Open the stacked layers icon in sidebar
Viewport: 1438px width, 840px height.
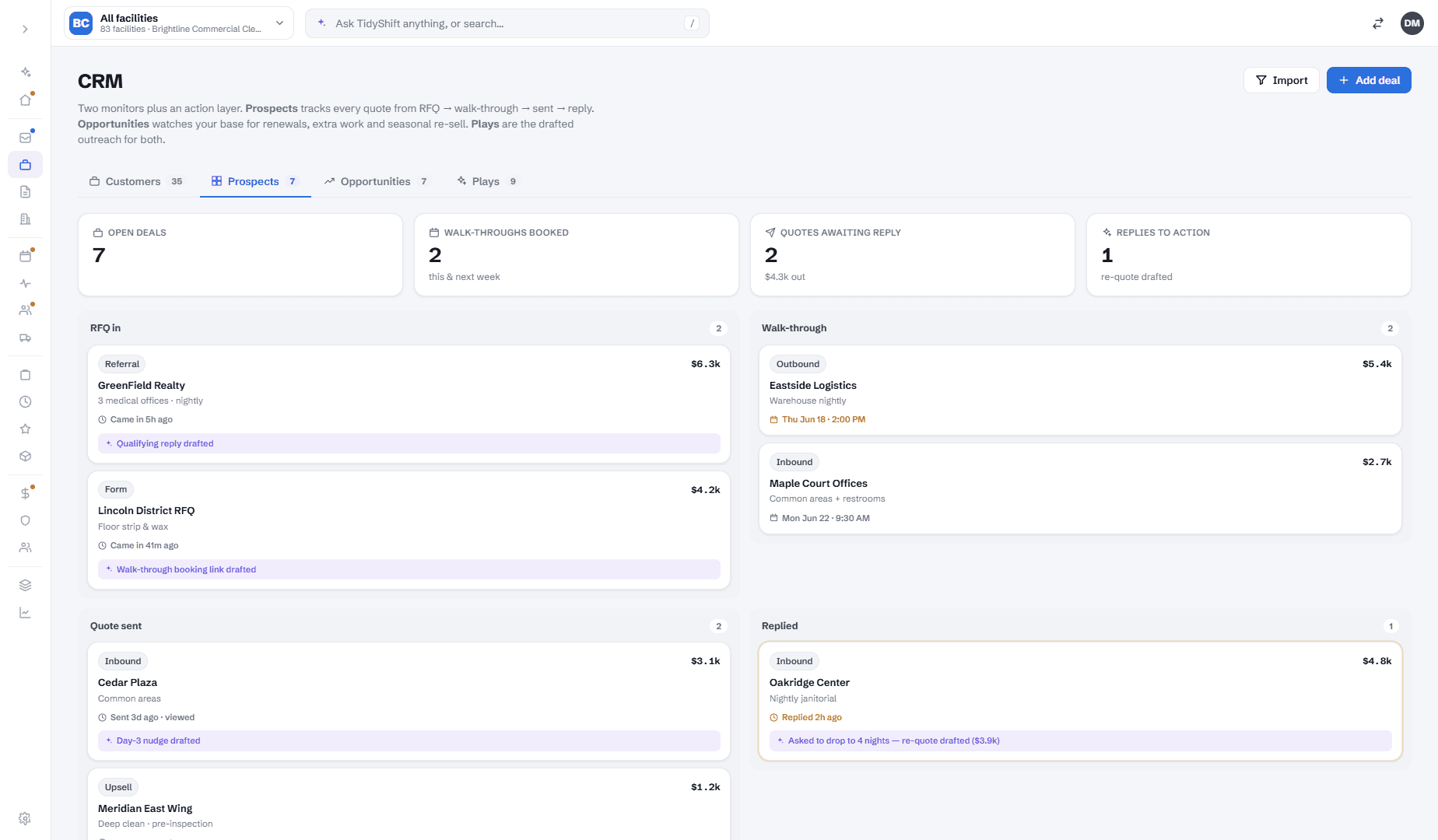(x=25, y=586)
